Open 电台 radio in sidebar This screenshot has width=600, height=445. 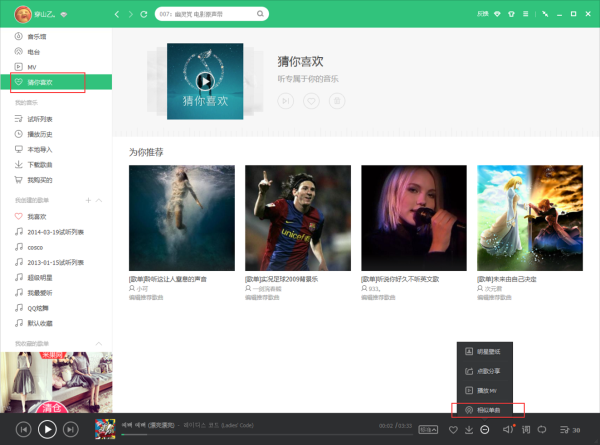(34, 51)
